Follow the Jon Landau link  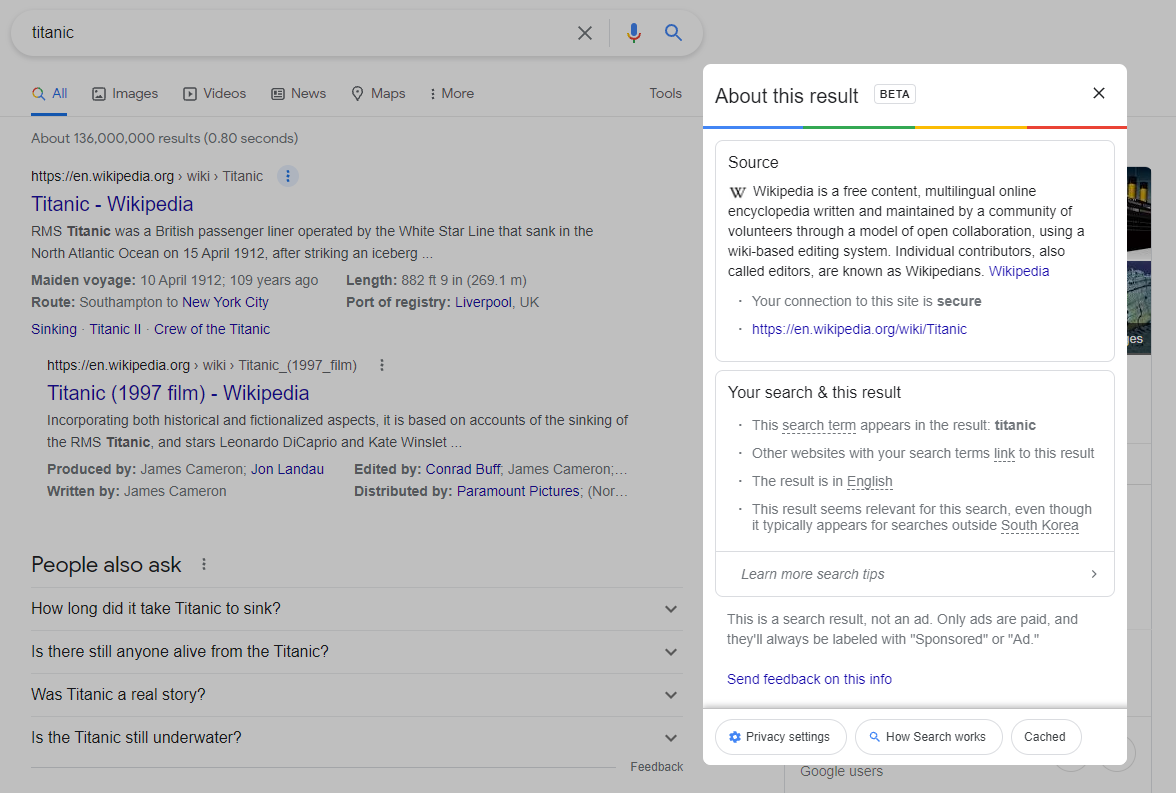[287, 470]
